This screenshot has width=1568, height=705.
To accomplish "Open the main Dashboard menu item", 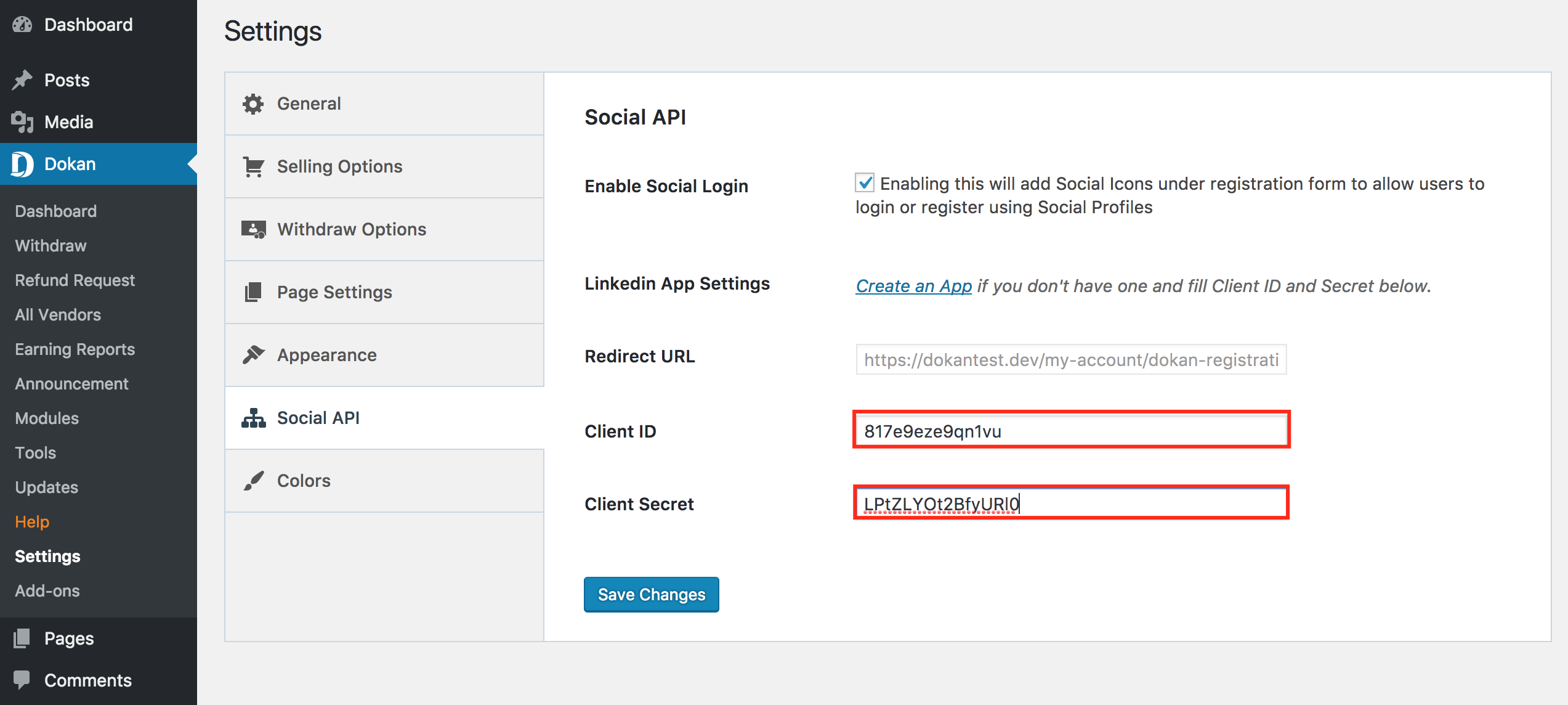I will pos(99,25).
